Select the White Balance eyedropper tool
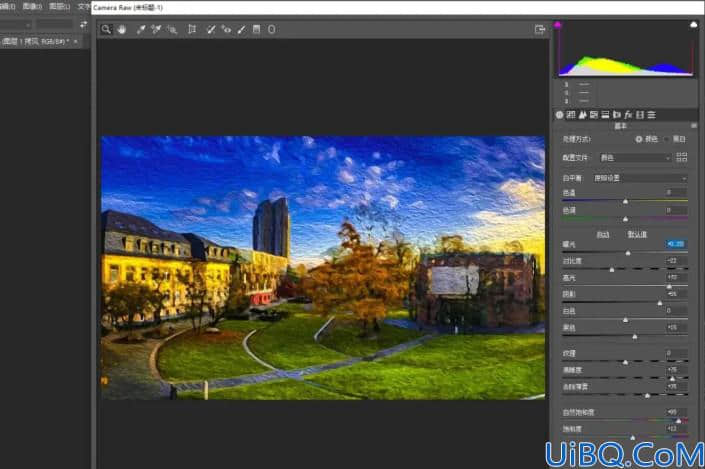The height and width of the screenshot is (469, 705). 141,29
